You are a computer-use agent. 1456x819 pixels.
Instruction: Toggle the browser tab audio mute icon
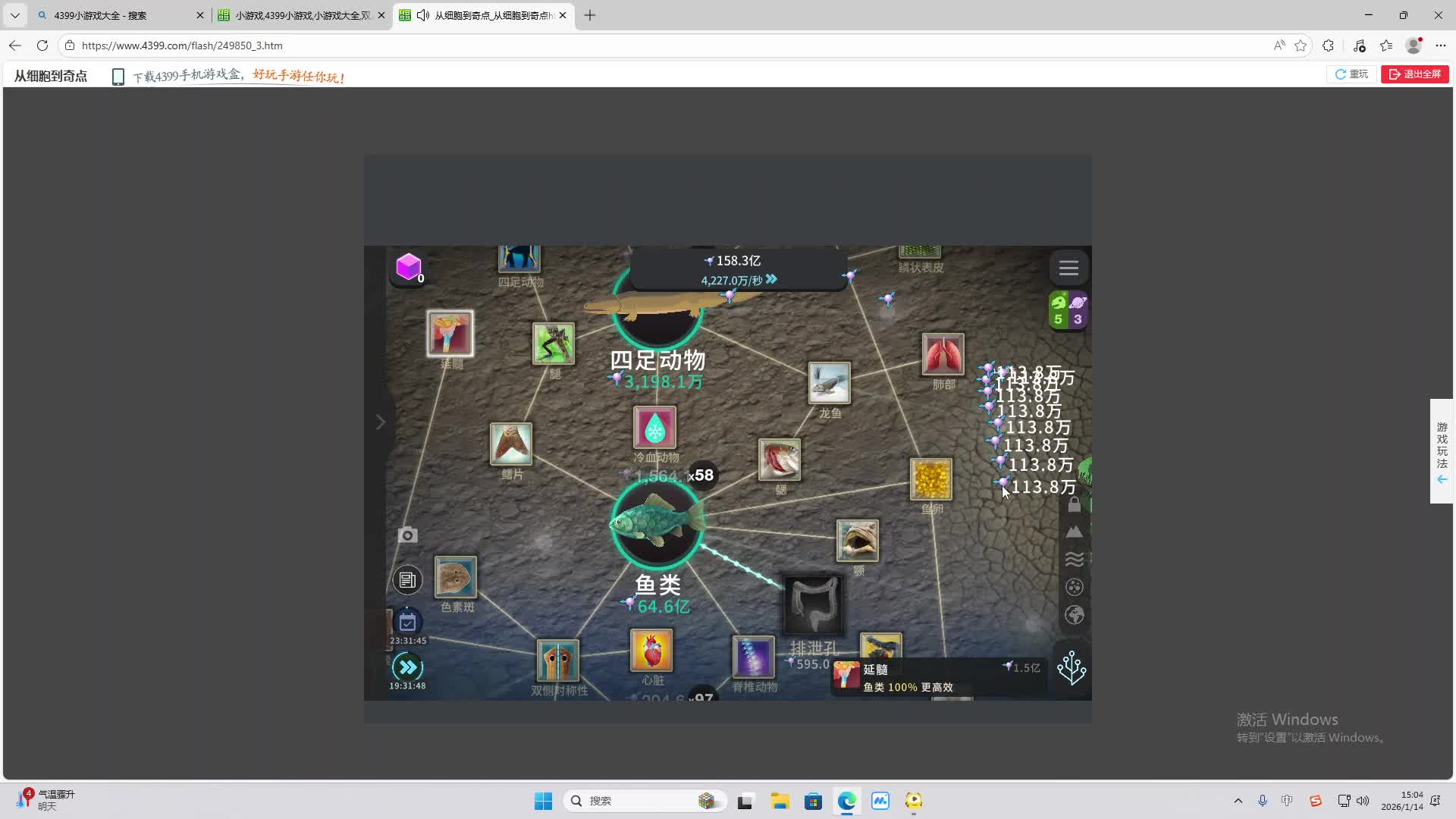click(423, 15)
